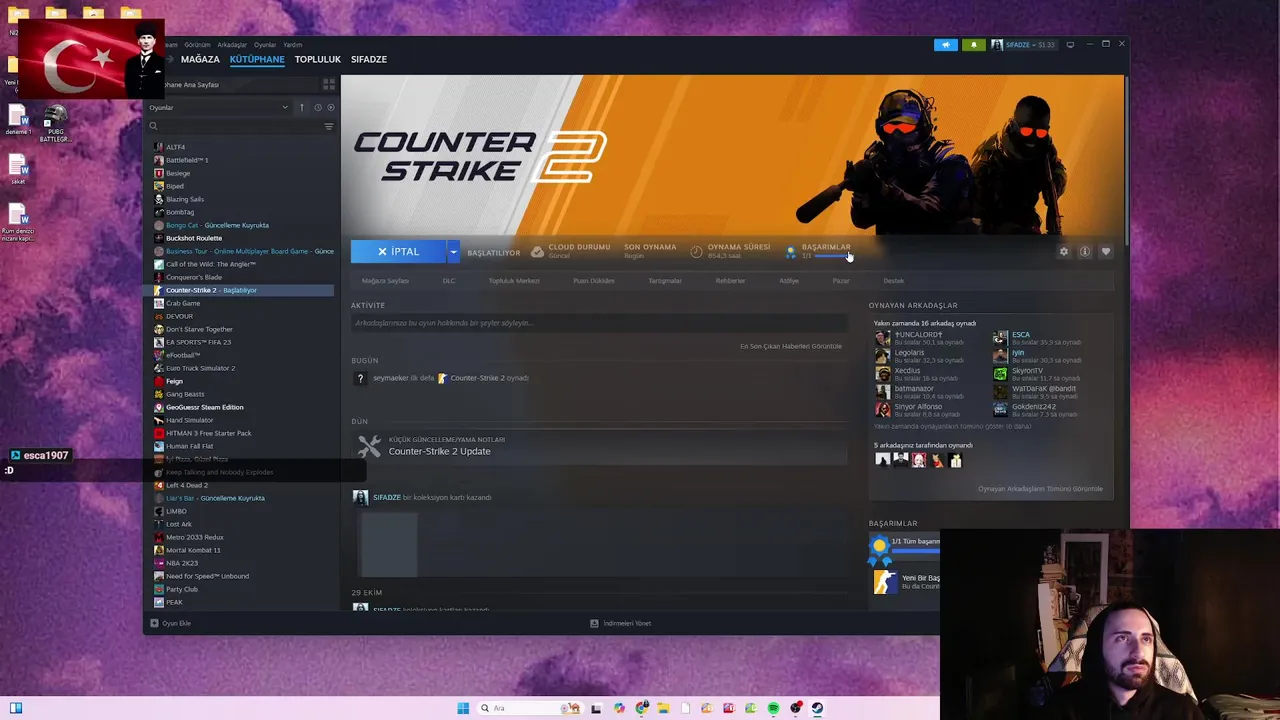The width and height of the screenshot is (1280, 720).
Task: Switch to the KÜTÜPHANE tab
Action: tap(257, 59)
